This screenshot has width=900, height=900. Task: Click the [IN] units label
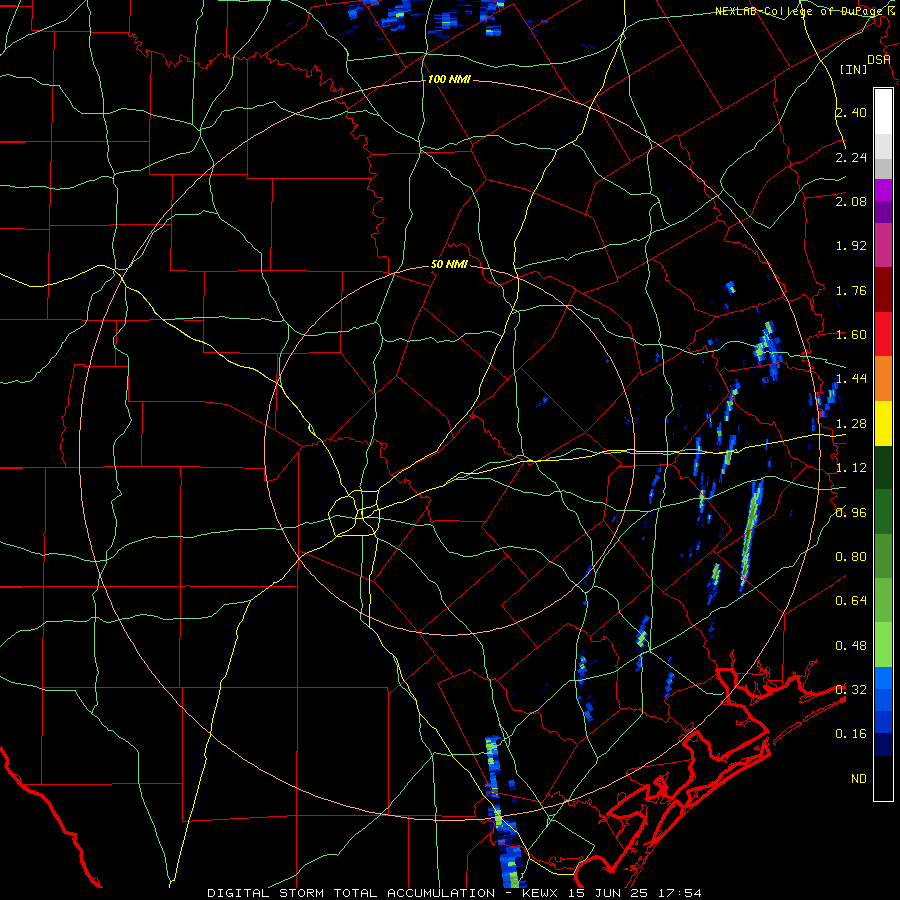click(x=854, y=69)
